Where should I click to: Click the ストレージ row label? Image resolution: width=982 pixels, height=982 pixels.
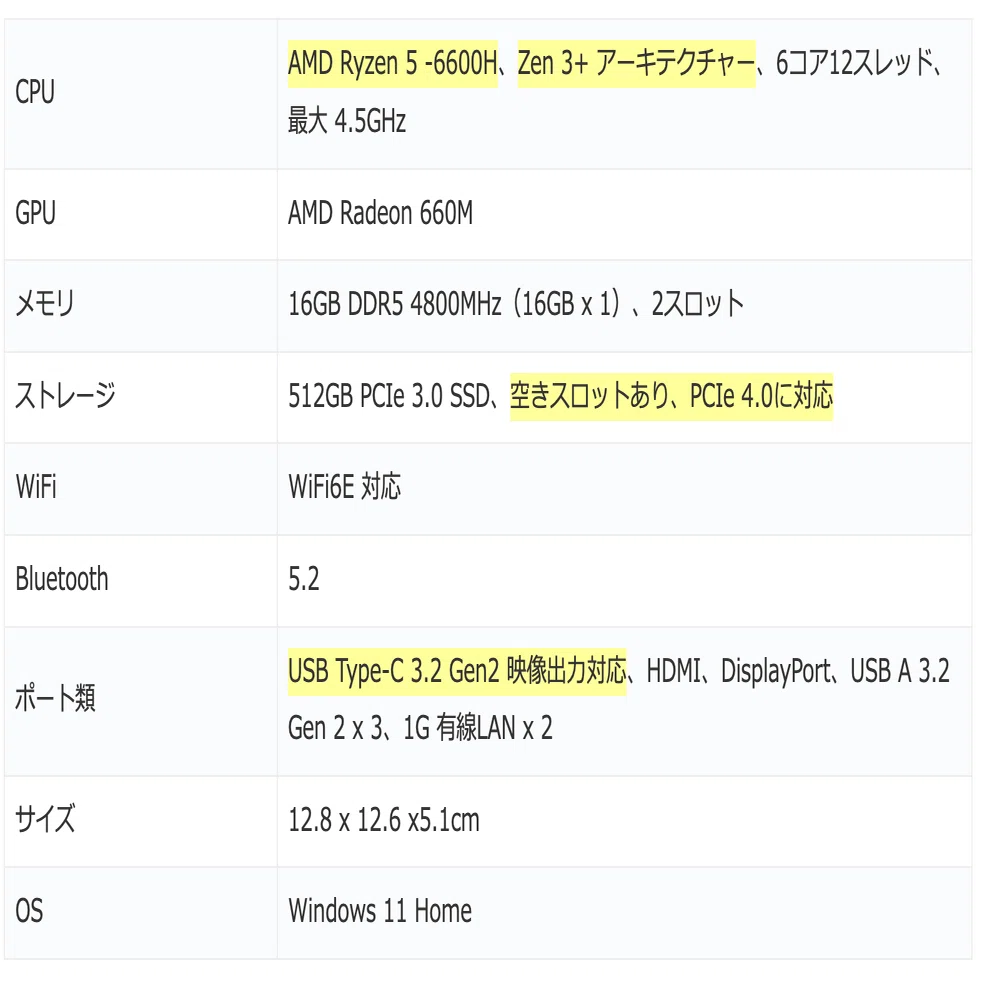click(65, 396)
